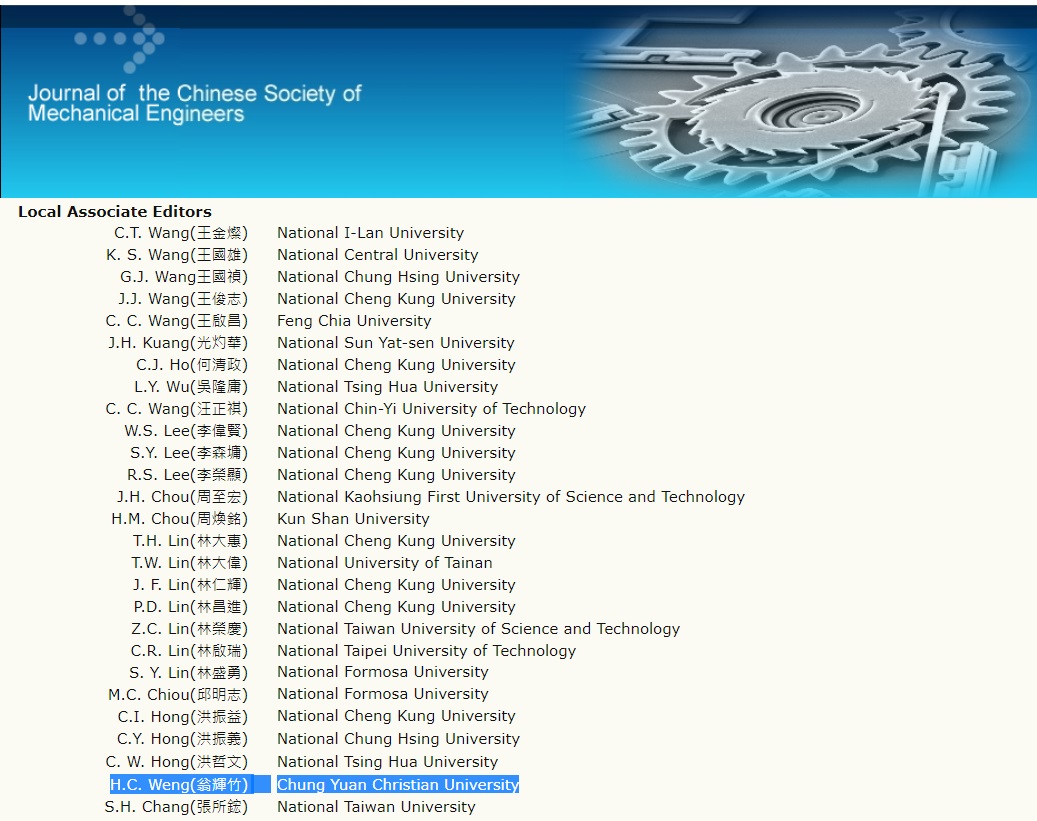1037x821 pixels.
Task: Click National Central University
Action: tap(378, 255)
